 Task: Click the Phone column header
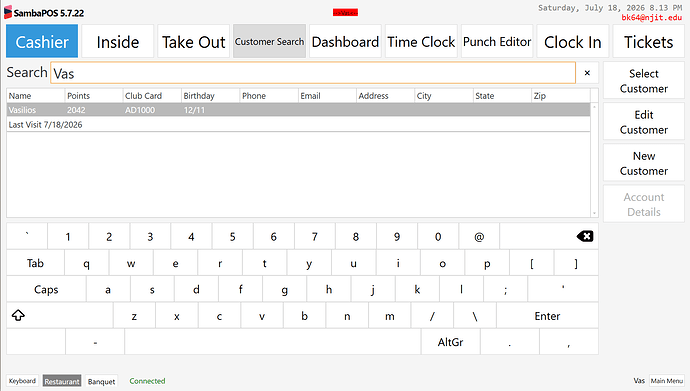[269, 95]
